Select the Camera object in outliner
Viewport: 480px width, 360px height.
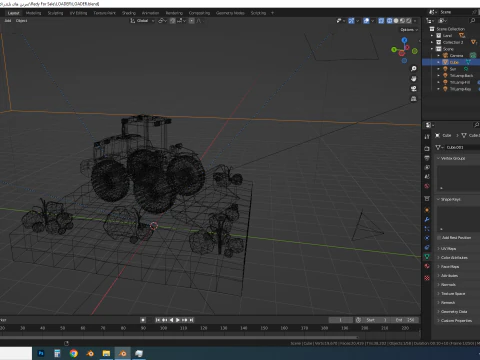point(456,56)
